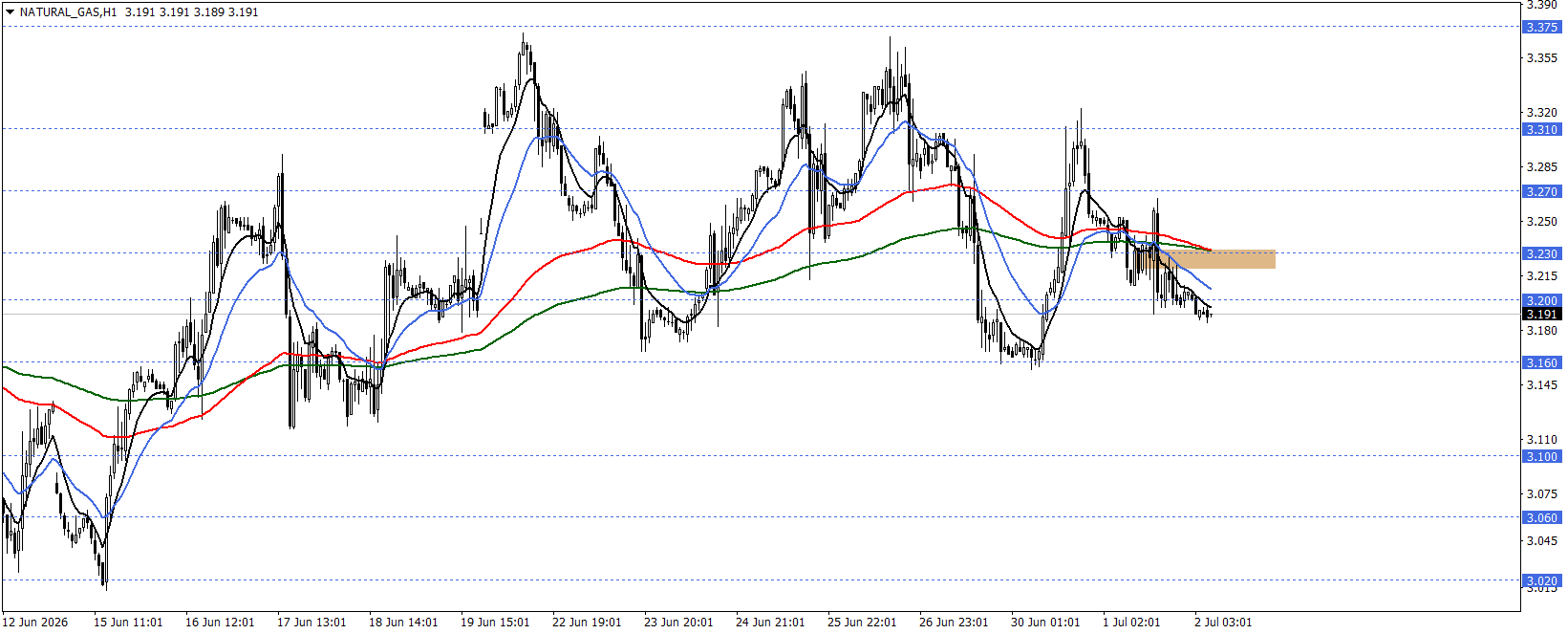Click the 3.020 price level label

pos(1541,580)
